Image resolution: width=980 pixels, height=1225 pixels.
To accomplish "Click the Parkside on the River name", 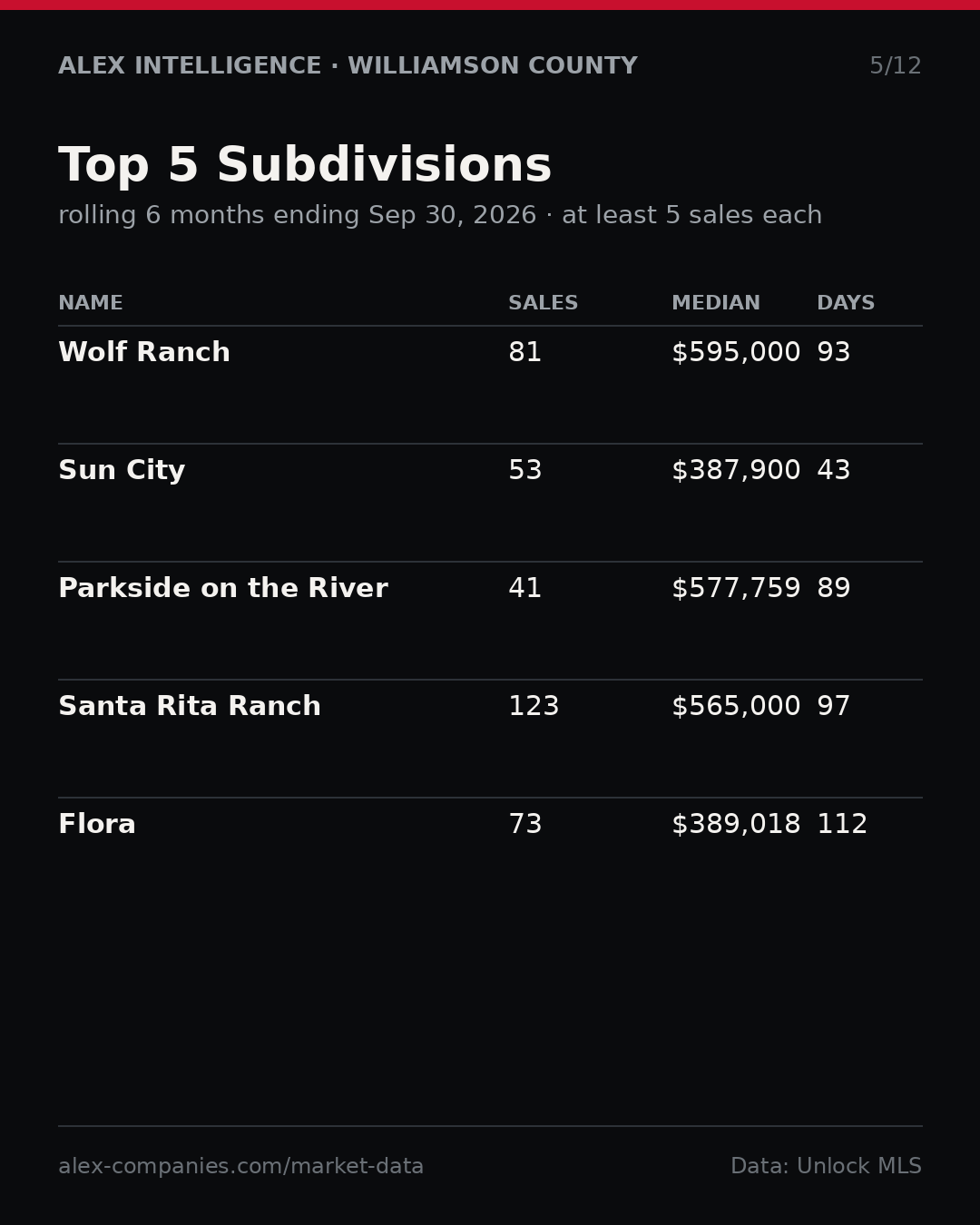I will coord(223,589).
